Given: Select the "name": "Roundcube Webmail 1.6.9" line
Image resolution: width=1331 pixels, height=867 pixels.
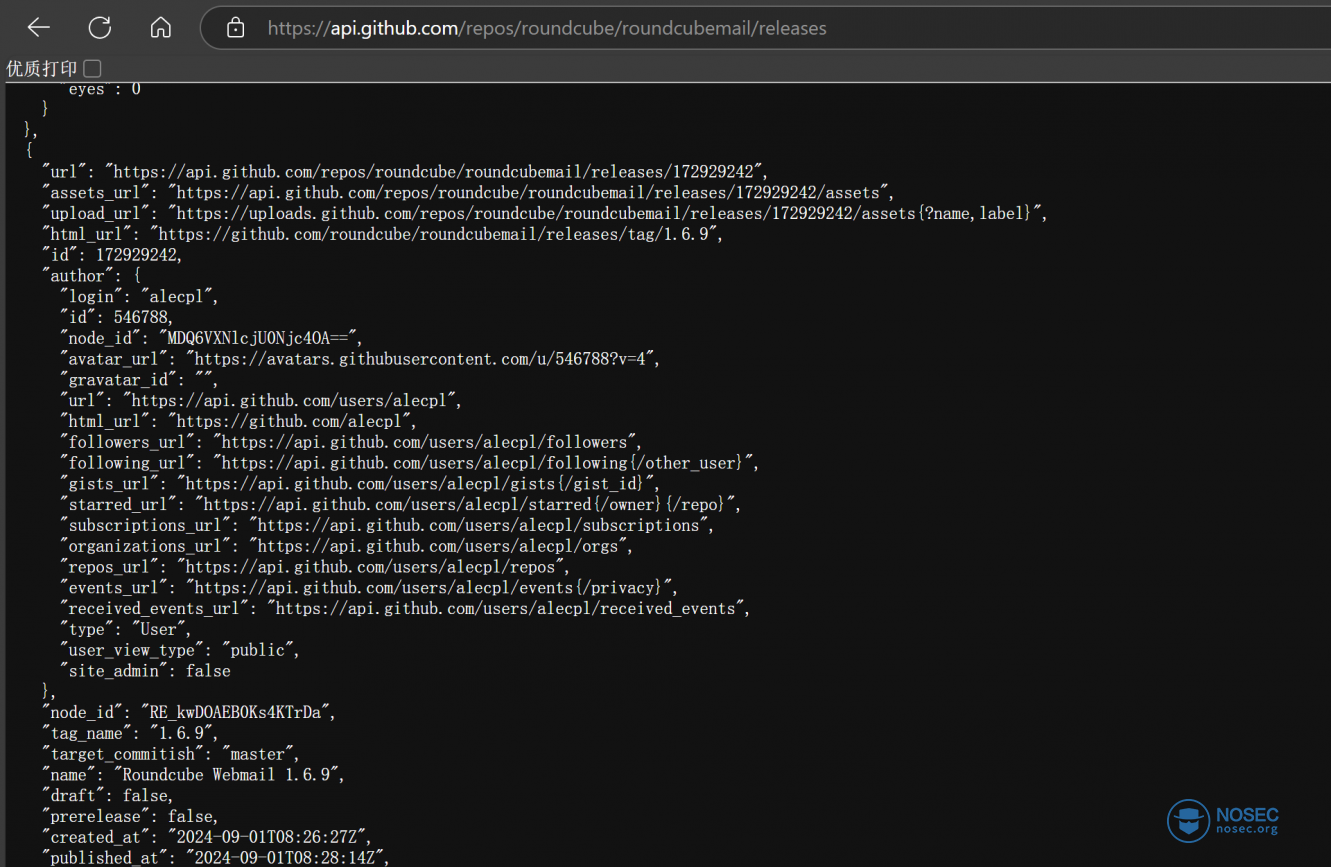Looking at the screenshot, I should 194,775.
